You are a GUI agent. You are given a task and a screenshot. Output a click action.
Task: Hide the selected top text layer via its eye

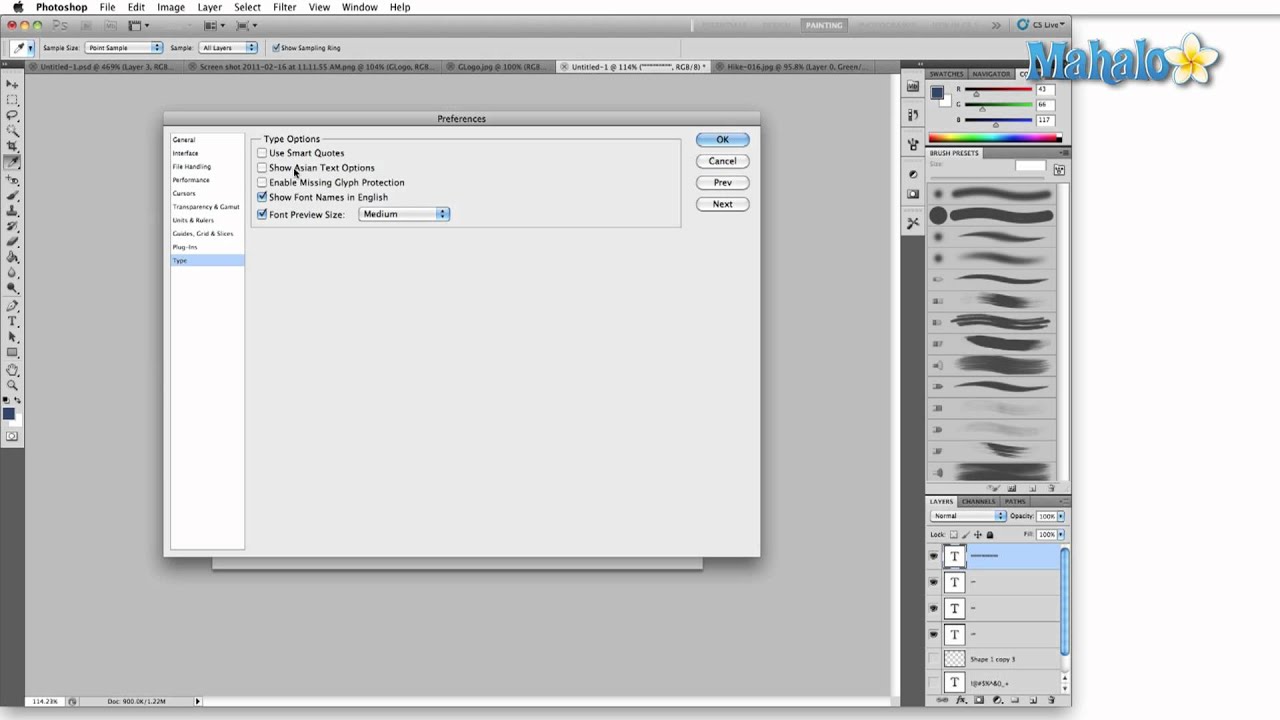click(934, 556)
